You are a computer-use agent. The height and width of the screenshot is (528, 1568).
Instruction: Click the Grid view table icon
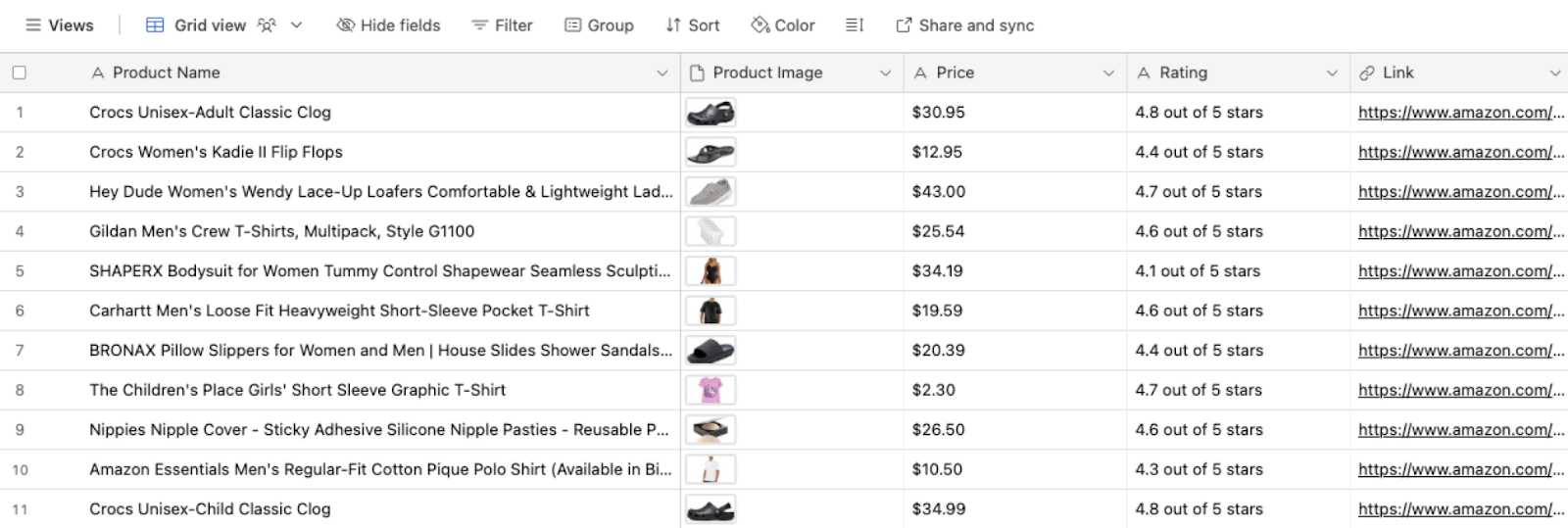pos(155,25)
